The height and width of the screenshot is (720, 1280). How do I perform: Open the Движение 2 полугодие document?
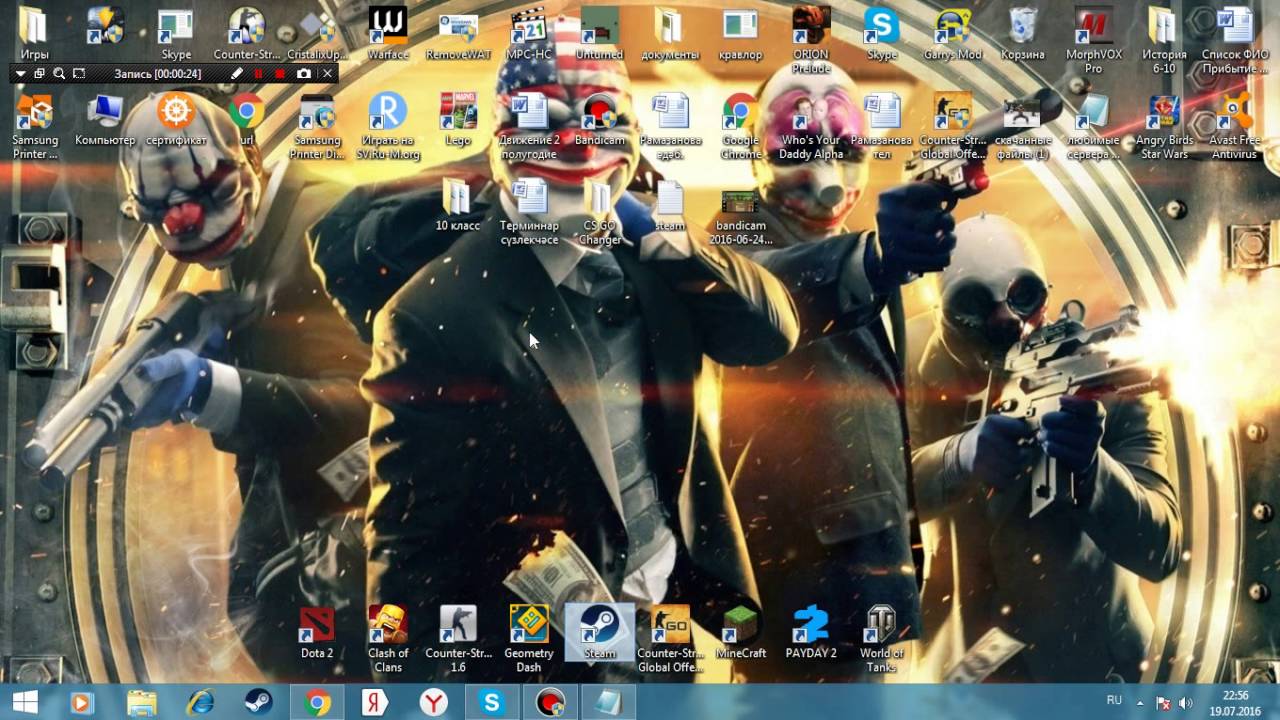(x=529, y=126)
